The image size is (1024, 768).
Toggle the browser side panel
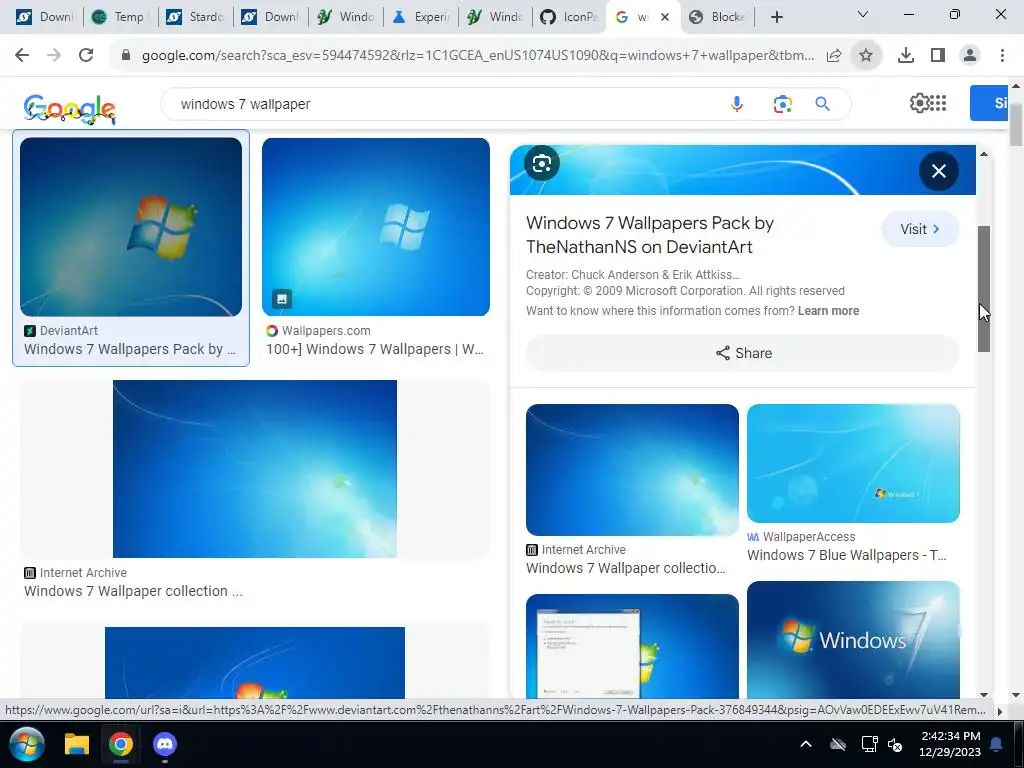[x=938, y=56]
